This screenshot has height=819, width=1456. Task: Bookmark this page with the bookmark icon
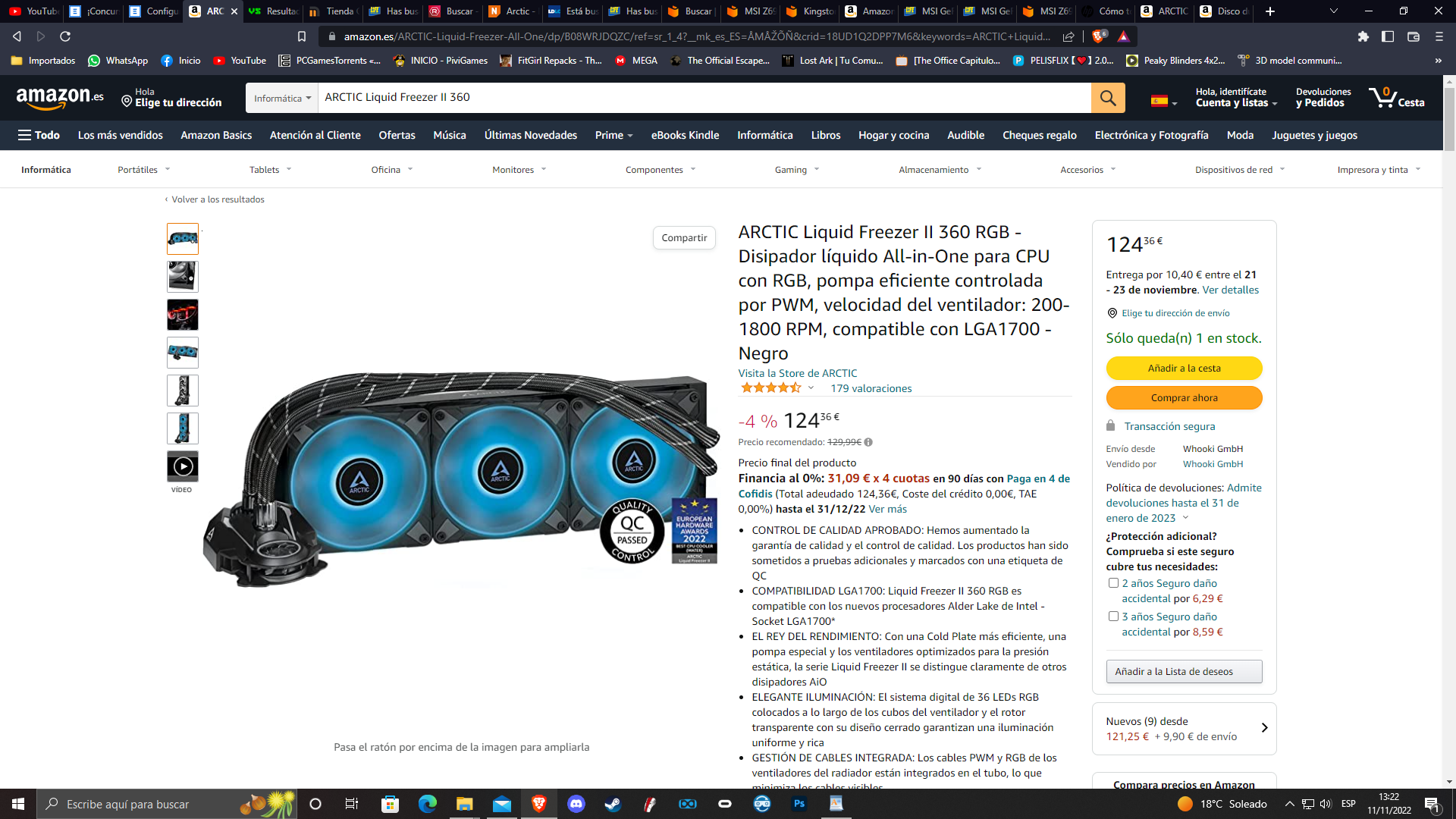click(301, 36)
